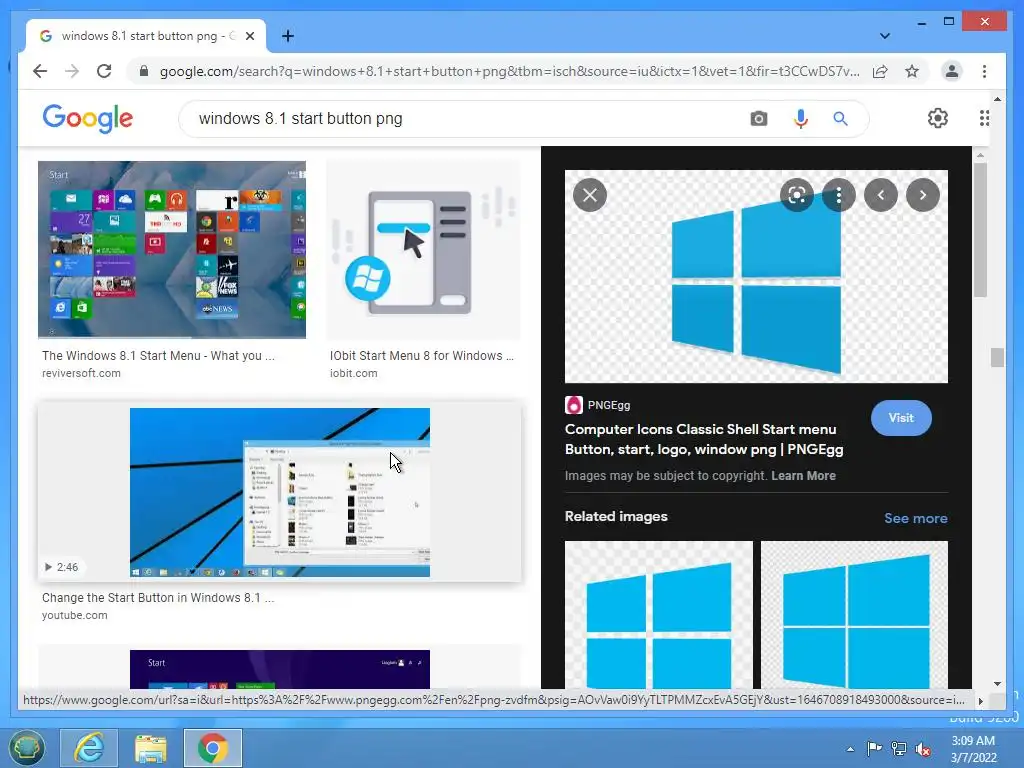The width and height of the screenshot is (1024, 768).
Task: Click the browser forward arrow
Action: pos(72,71)
